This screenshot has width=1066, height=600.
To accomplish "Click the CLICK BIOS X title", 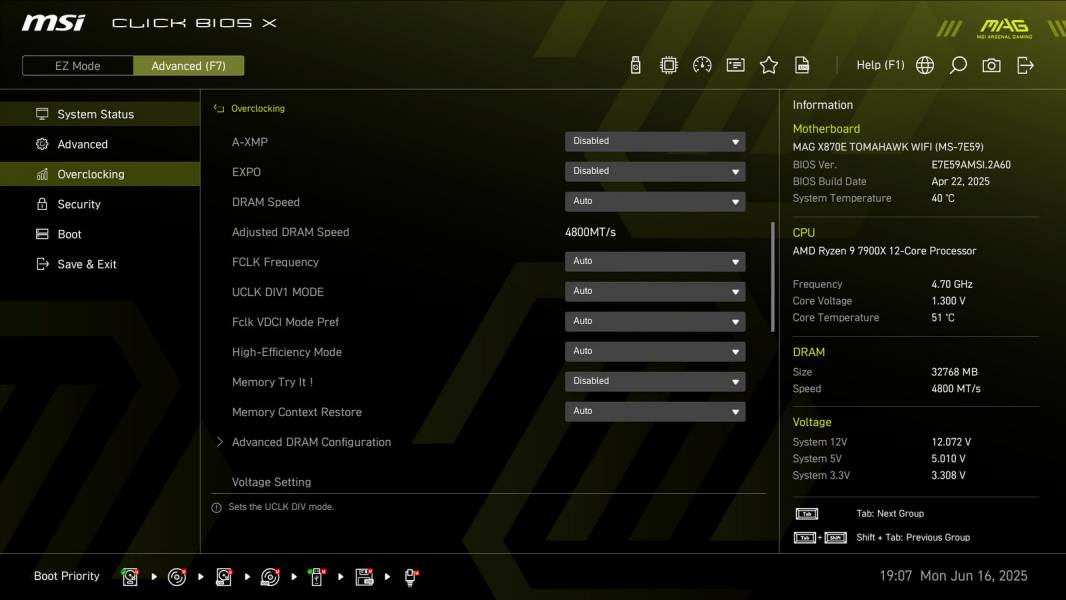I will coord(194,23).
